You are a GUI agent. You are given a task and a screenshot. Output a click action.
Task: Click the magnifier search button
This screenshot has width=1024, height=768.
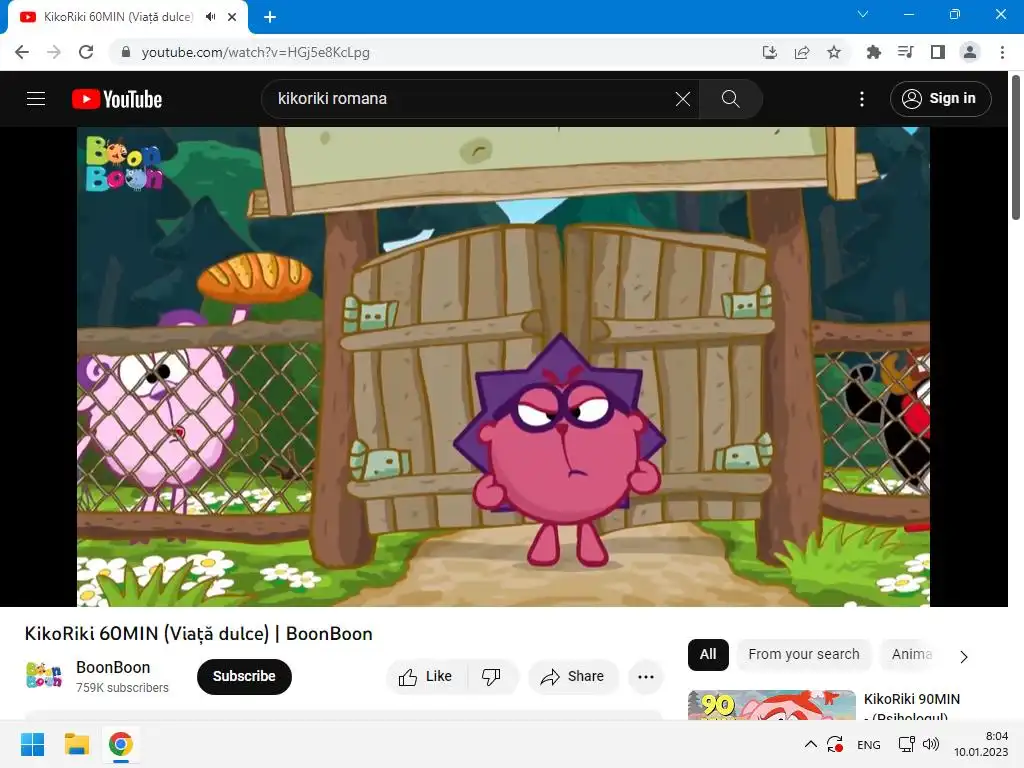click(x=730, y=99)
